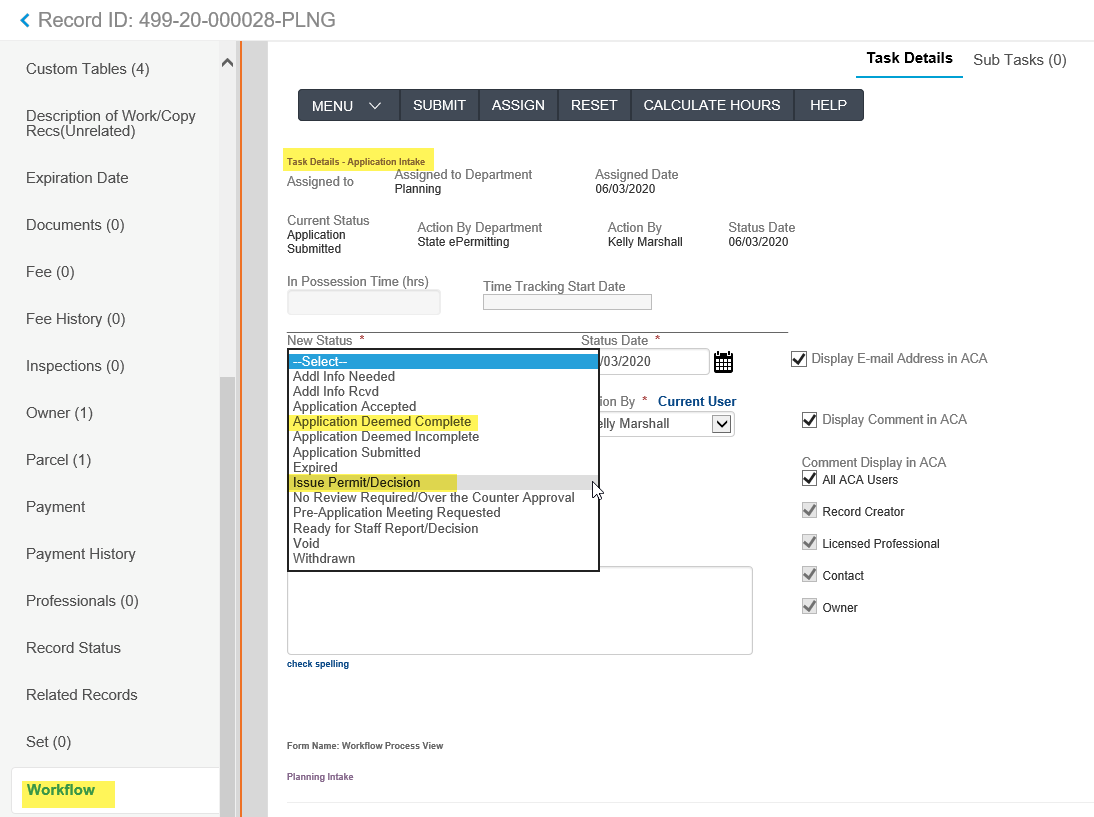Viewport: 1094px width, 817px height.
Task: Select --Select-- option in New Status list
Action: click(x=444, y=361)
